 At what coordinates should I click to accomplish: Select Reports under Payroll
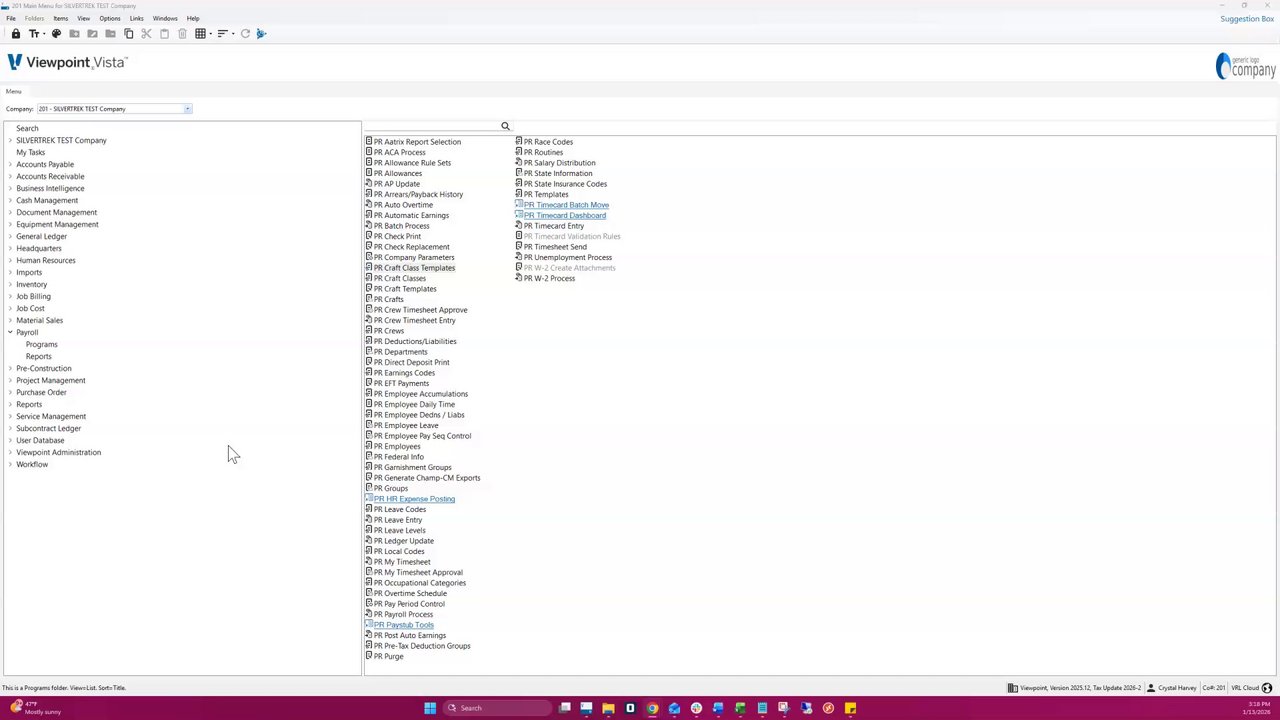click(38, 356)
